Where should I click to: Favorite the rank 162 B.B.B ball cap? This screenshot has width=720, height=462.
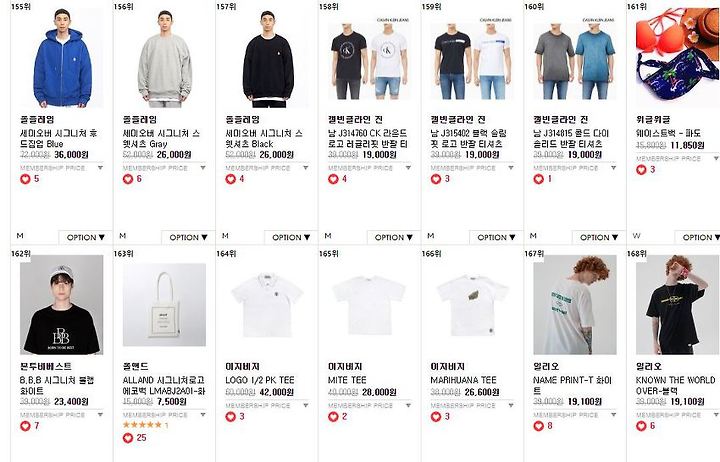[25, 426]
